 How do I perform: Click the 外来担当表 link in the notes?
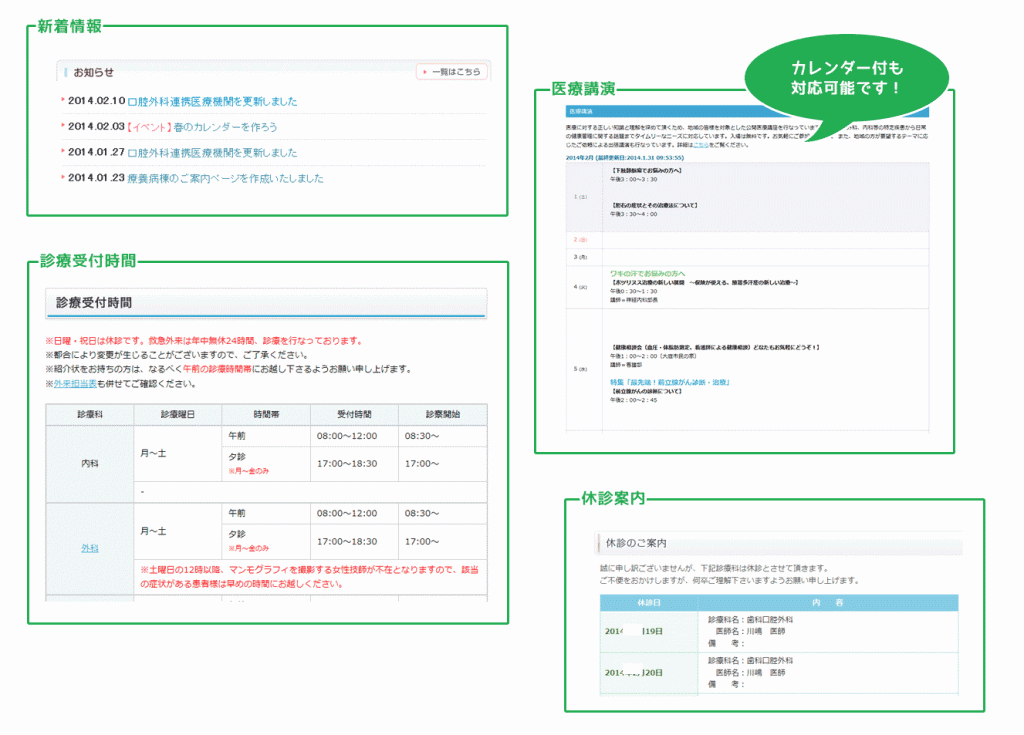coord(75,384)
